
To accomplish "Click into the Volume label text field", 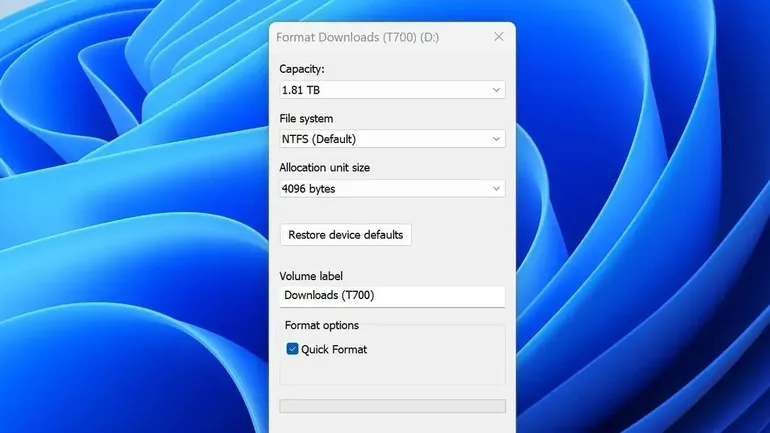I will tap(392, 297).
